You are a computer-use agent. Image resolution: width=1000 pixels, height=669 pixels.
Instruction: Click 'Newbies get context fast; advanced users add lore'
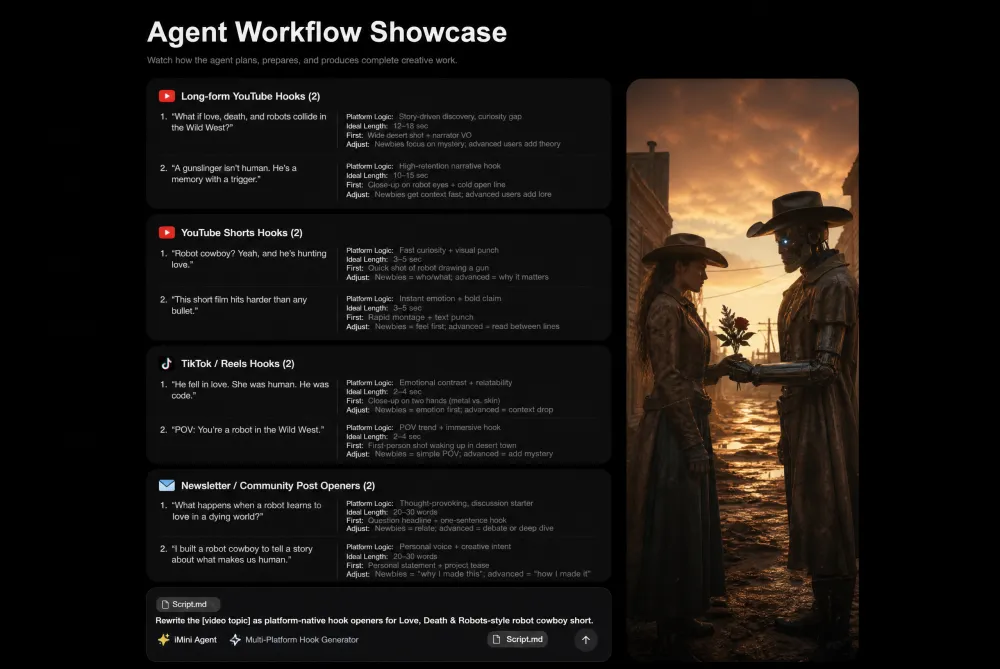pos(463,194)
